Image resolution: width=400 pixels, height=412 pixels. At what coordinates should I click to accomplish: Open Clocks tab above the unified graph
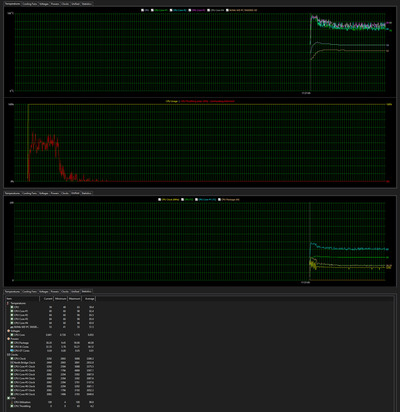65,193
